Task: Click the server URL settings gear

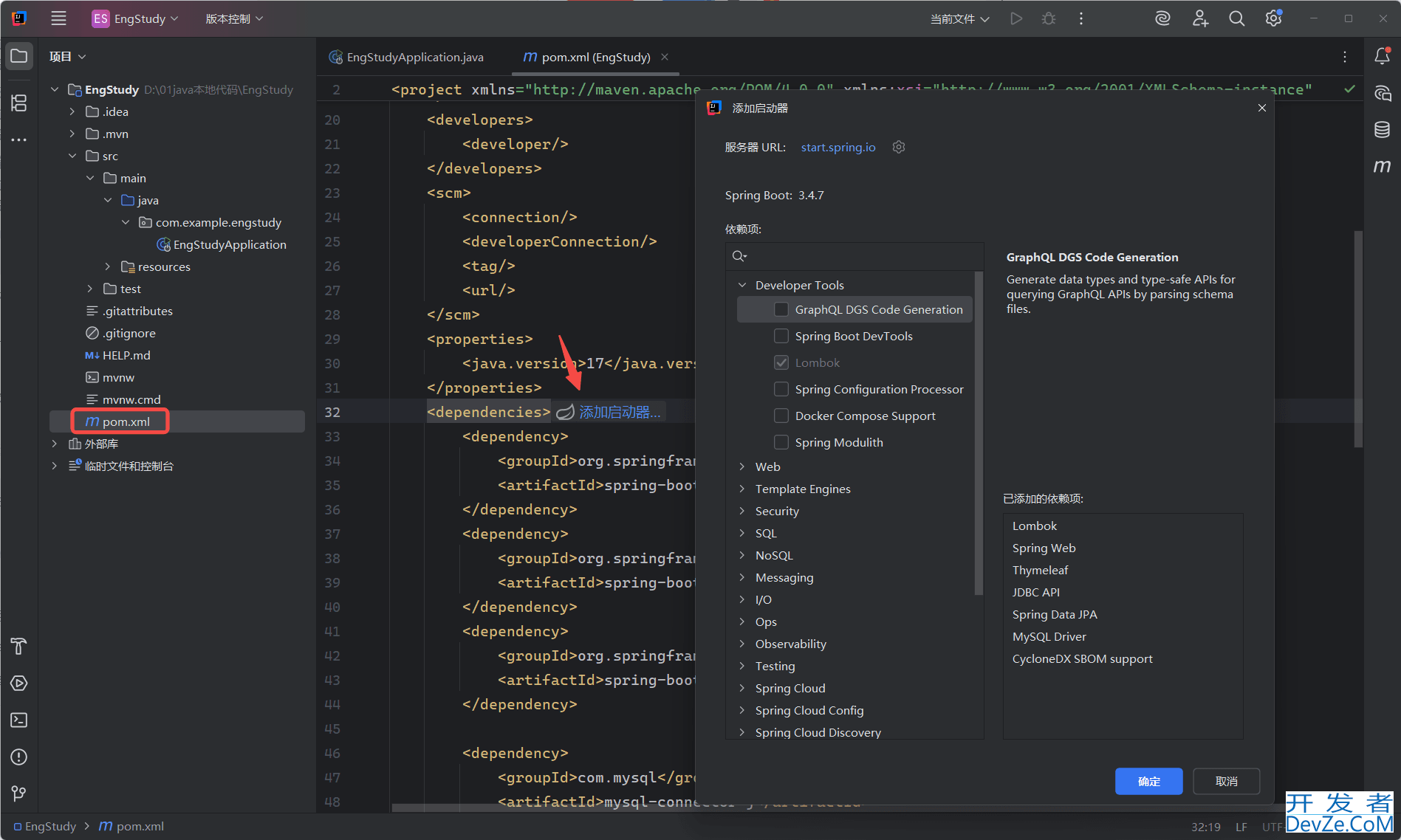Action: coord(899,147)
